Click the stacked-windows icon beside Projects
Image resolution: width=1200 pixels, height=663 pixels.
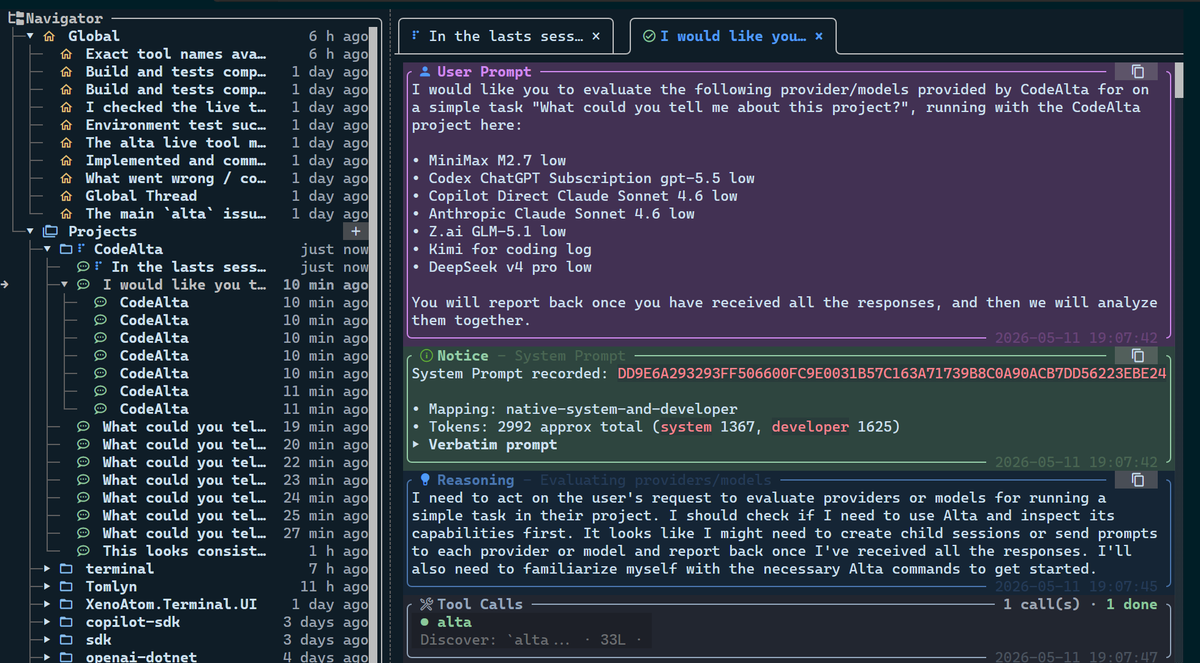tap(50, 231)
